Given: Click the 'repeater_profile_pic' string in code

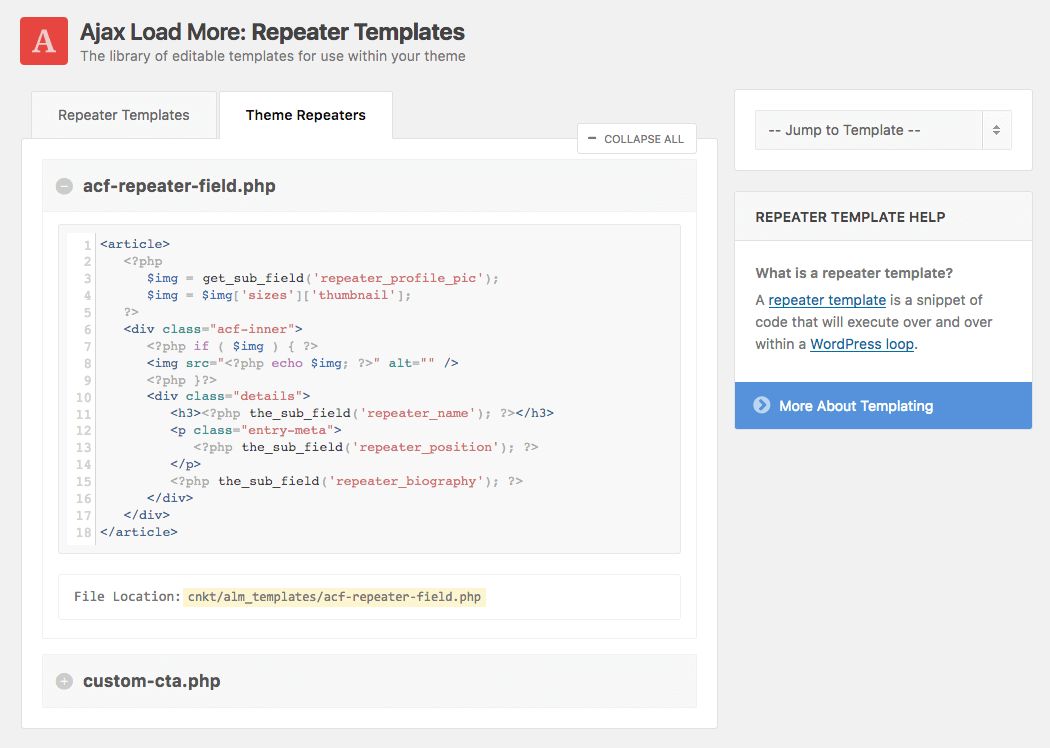Looking at the screenshot, I should point(398,278).
